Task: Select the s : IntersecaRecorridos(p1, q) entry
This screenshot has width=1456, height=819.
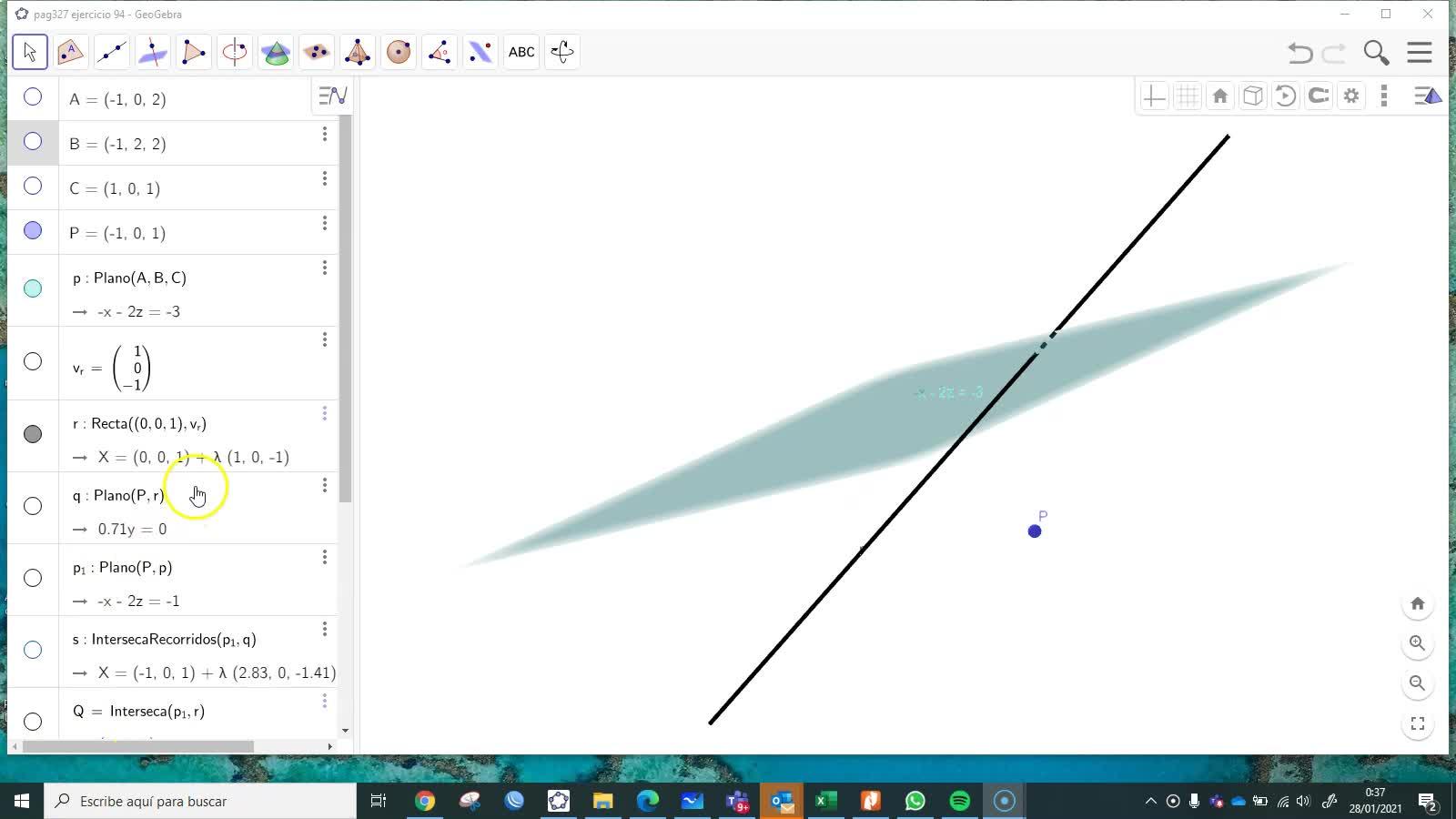Action: tap(165, 640)
